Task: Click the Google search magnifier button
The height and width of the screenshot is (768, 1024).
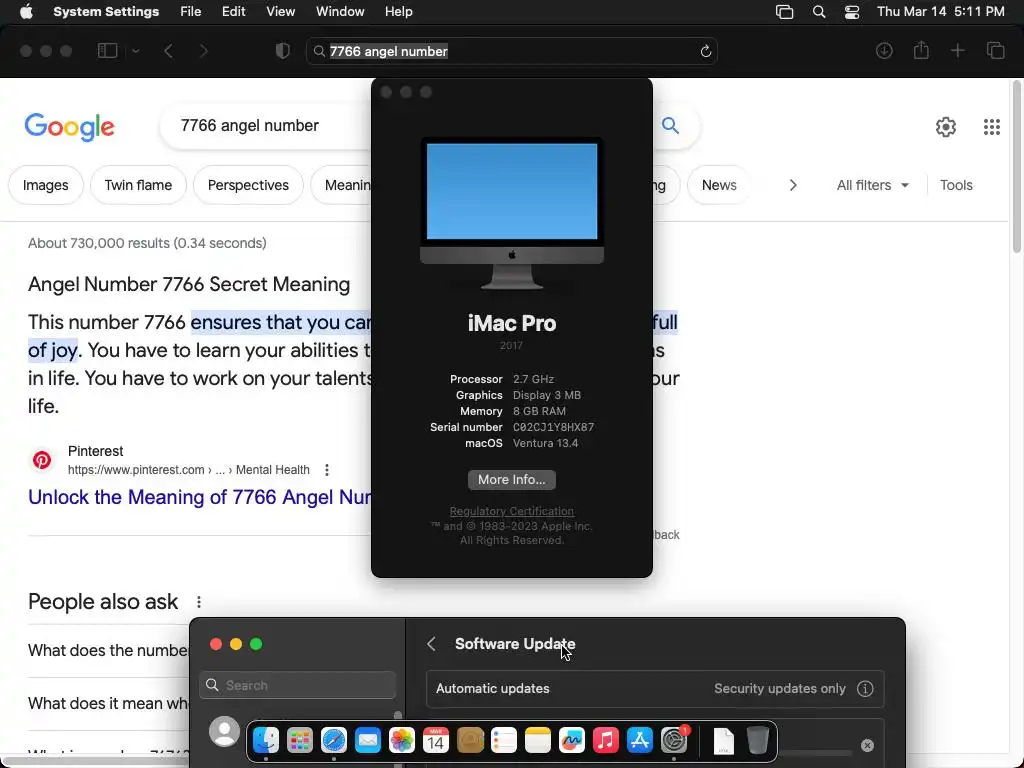Action: 670,125
